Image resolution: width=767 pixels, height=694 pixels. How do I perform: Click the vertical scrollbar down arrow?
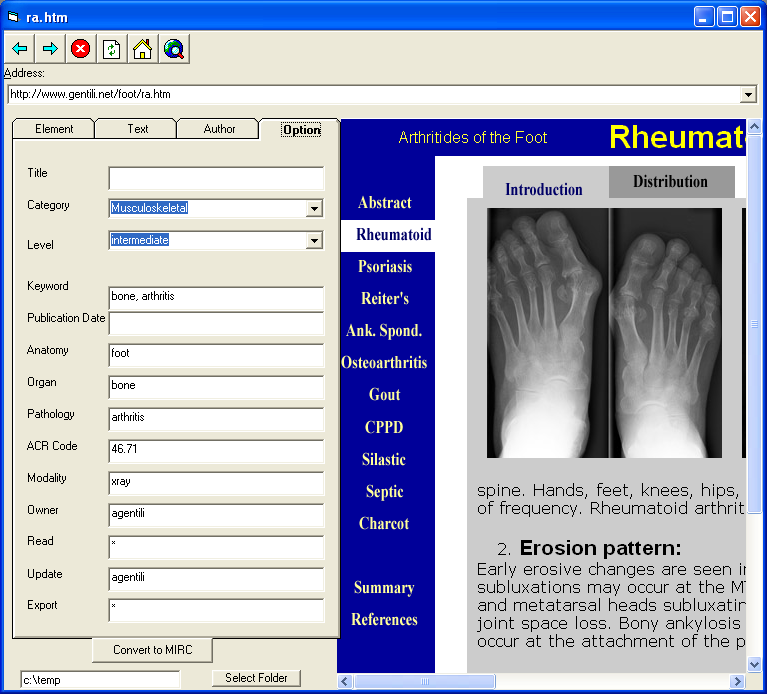754,664
